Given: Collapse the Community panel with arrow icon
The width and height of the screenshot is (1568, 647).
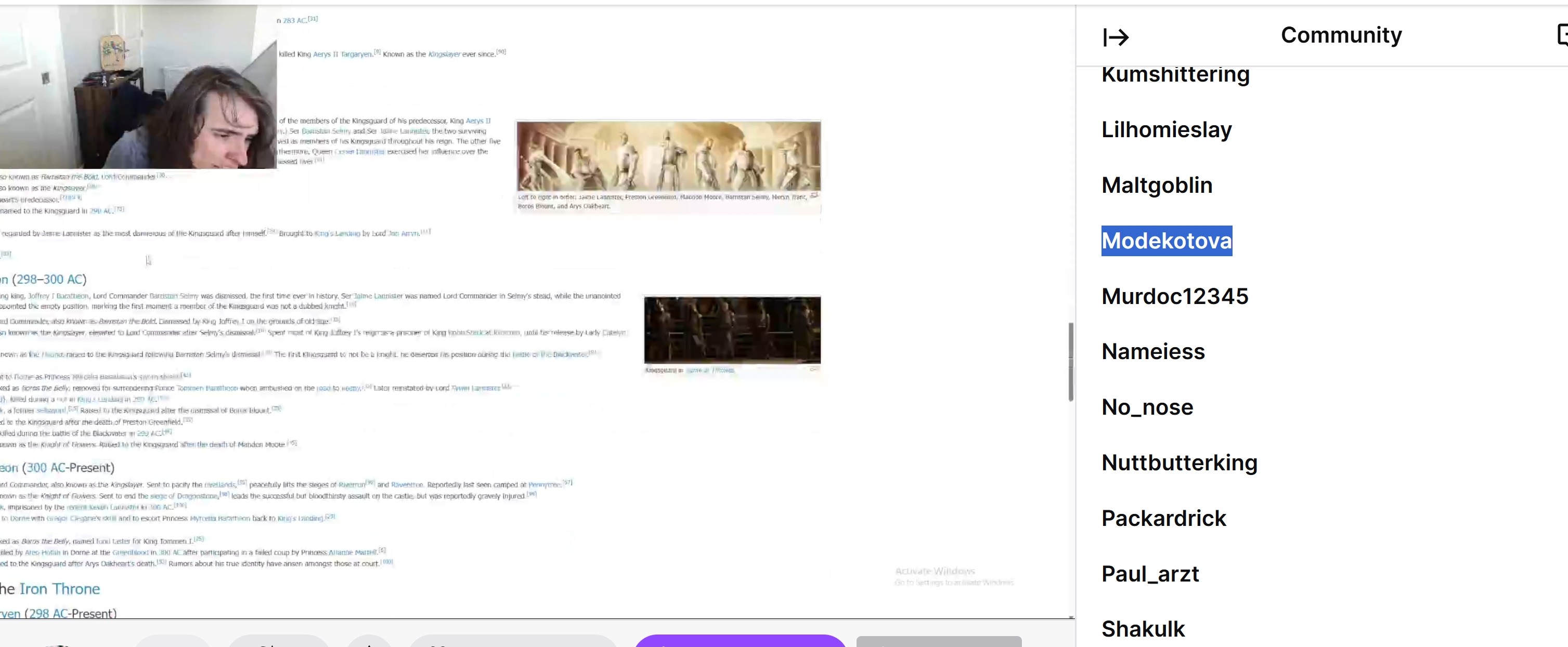Looking at the screenshot, I should click(1116, 37).
